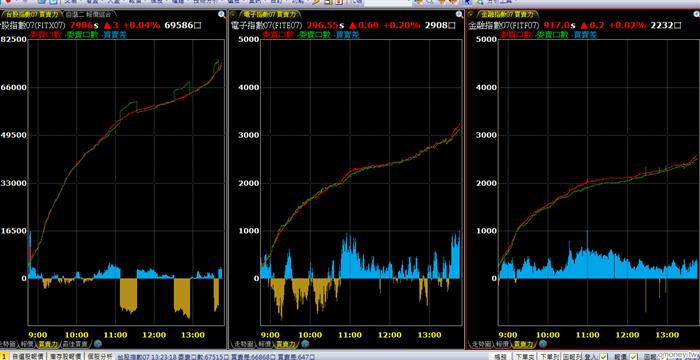Click the 回報列 button in the bottom bar
Viewport: 700px width, 360px height.
[571, 356]
